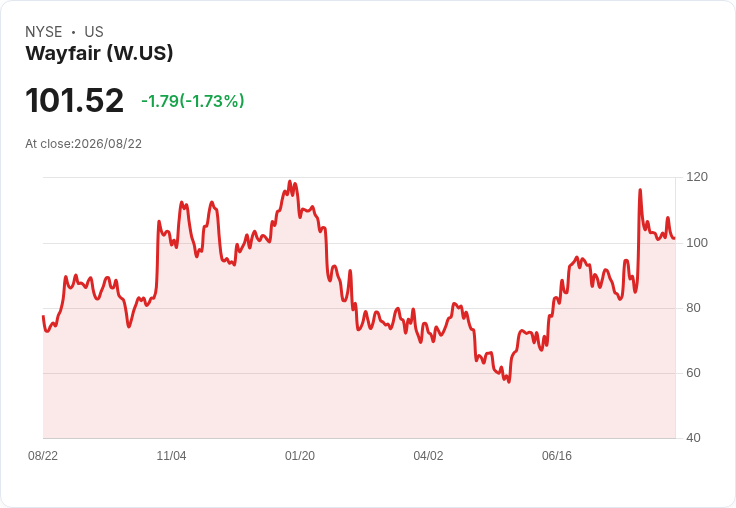Click the chart's lowest trough below 60

pos(509,382)
